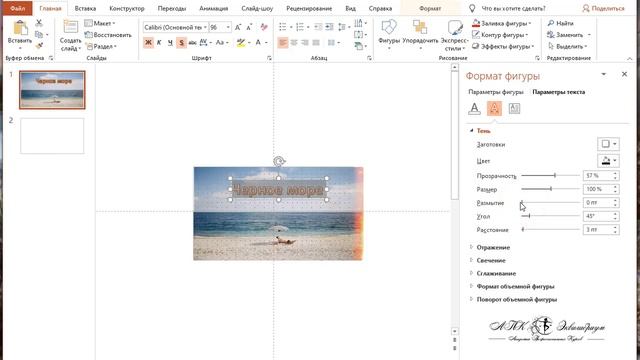Switch to Design (Конструктор) tab

[x=127, y=8]
